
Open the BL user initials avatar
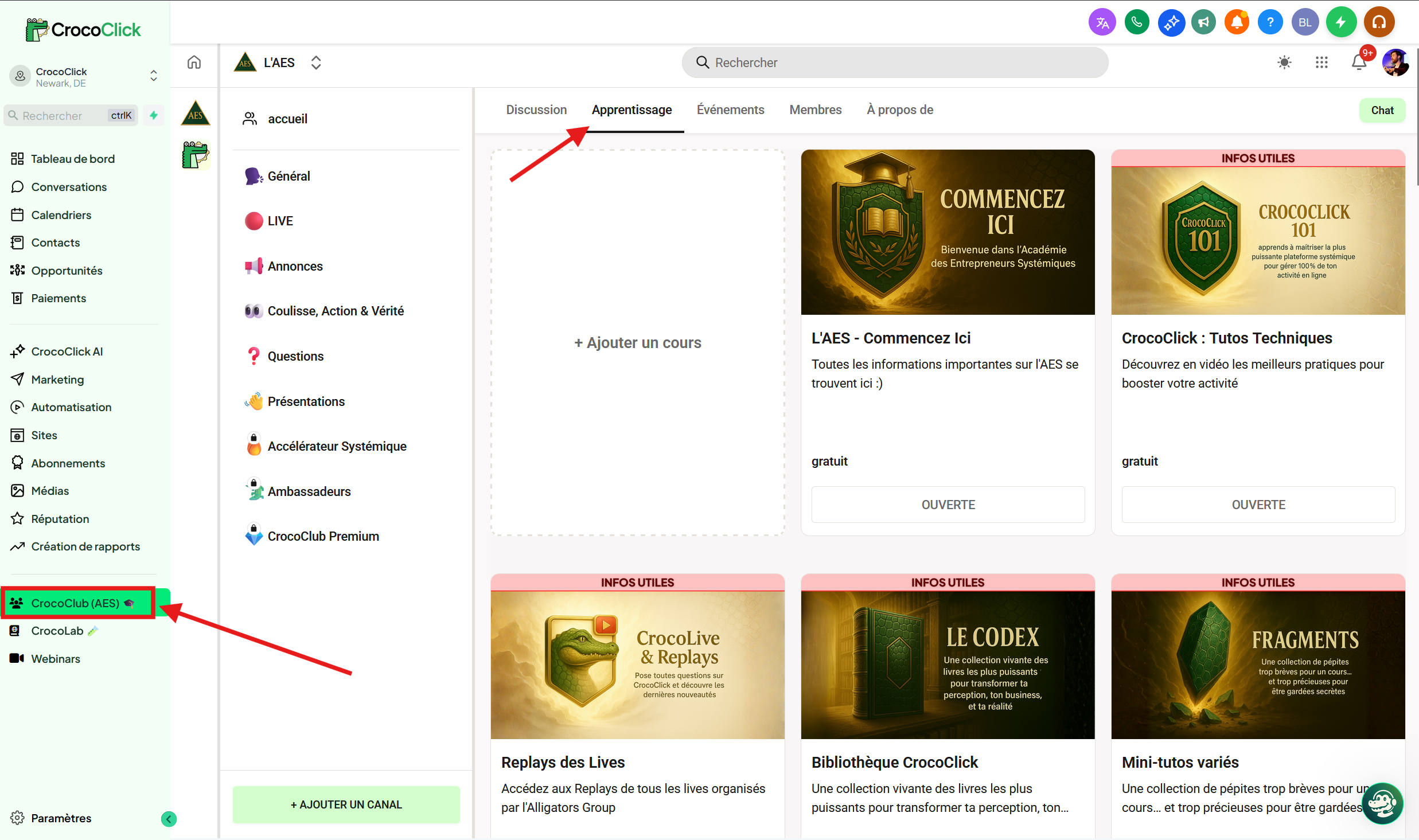tap(1305, 22)
